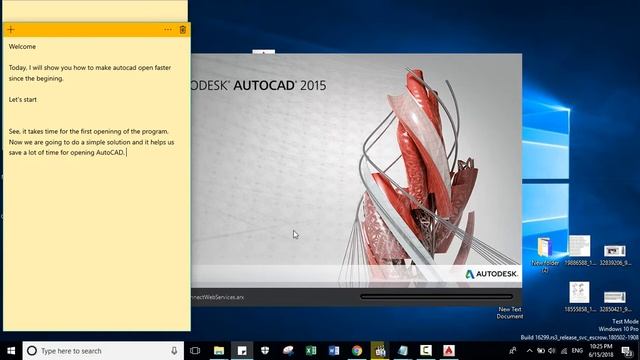This screenshot has width=640, height=360.
Task: Select the 18555858_1... desktop file
Action: click(580, 297)
